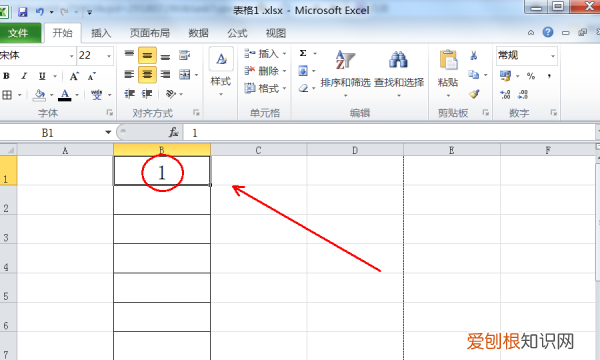The height and width of the screenshot is (360, 600).
Task: Toggle align text right
Action: 165,74
